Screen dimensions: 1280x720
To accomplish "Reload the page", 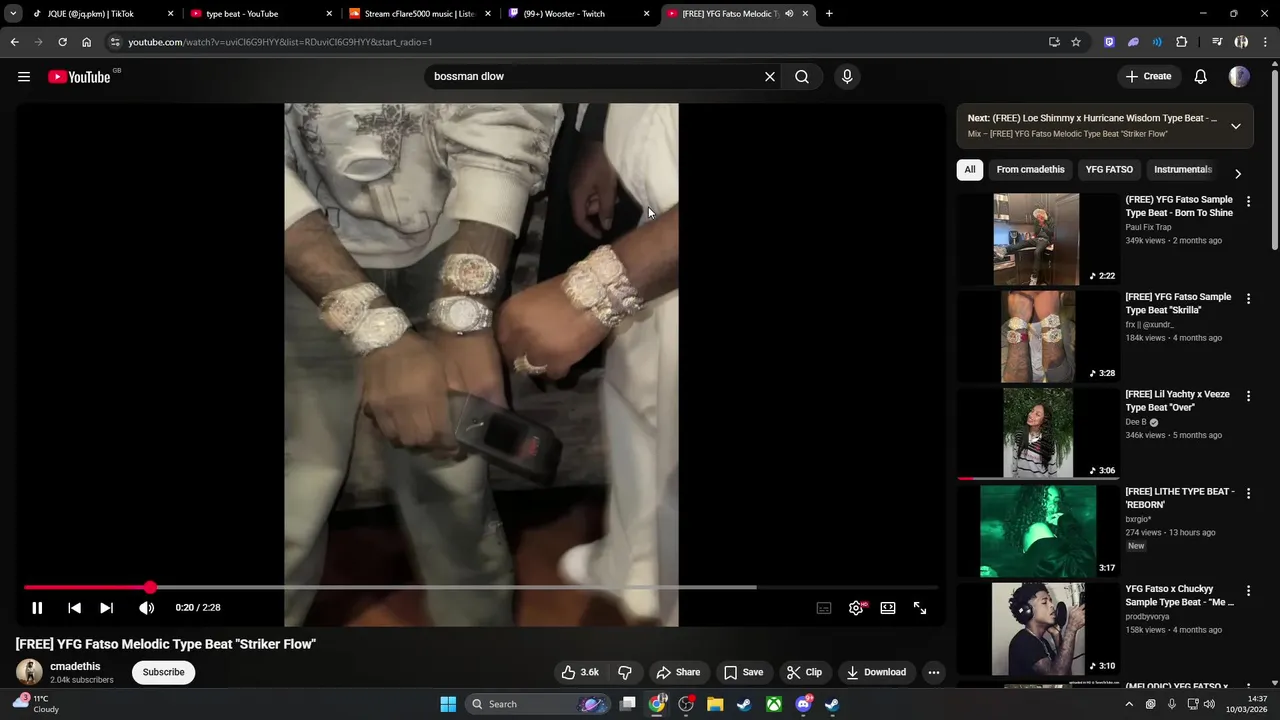I will click(62, 42).
